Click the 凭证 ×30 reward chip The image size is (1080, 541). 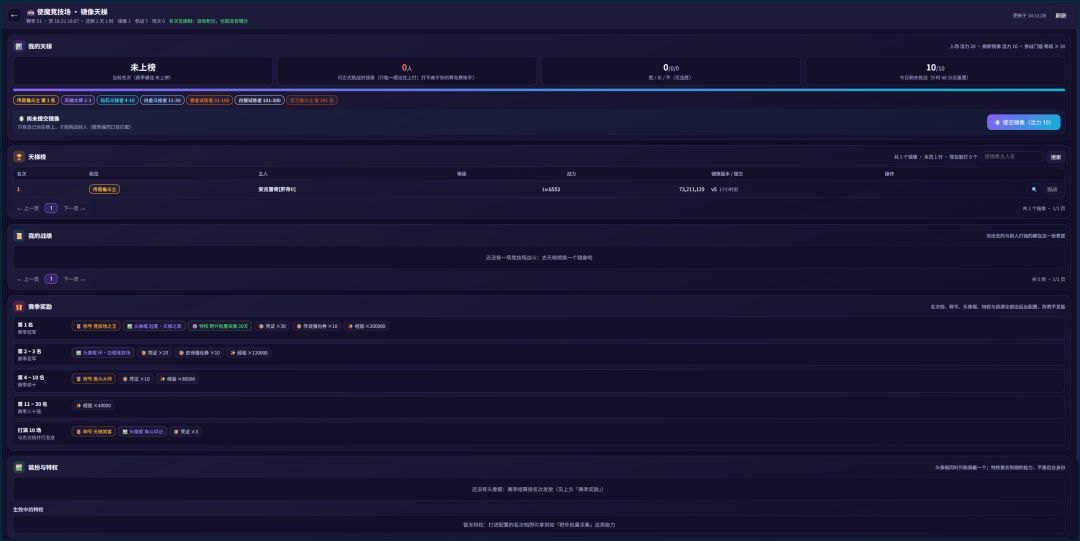(272, 326)
